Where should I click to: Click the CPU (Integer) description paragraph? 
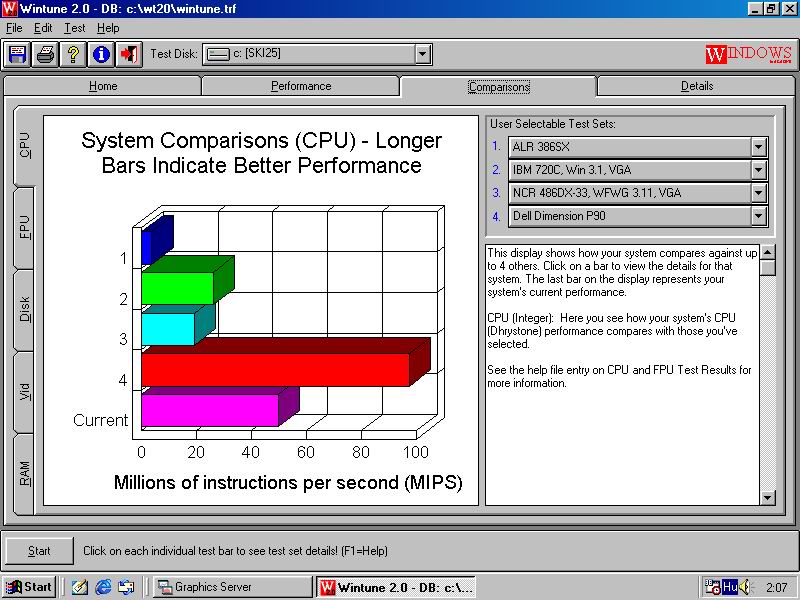click(612, 331)
